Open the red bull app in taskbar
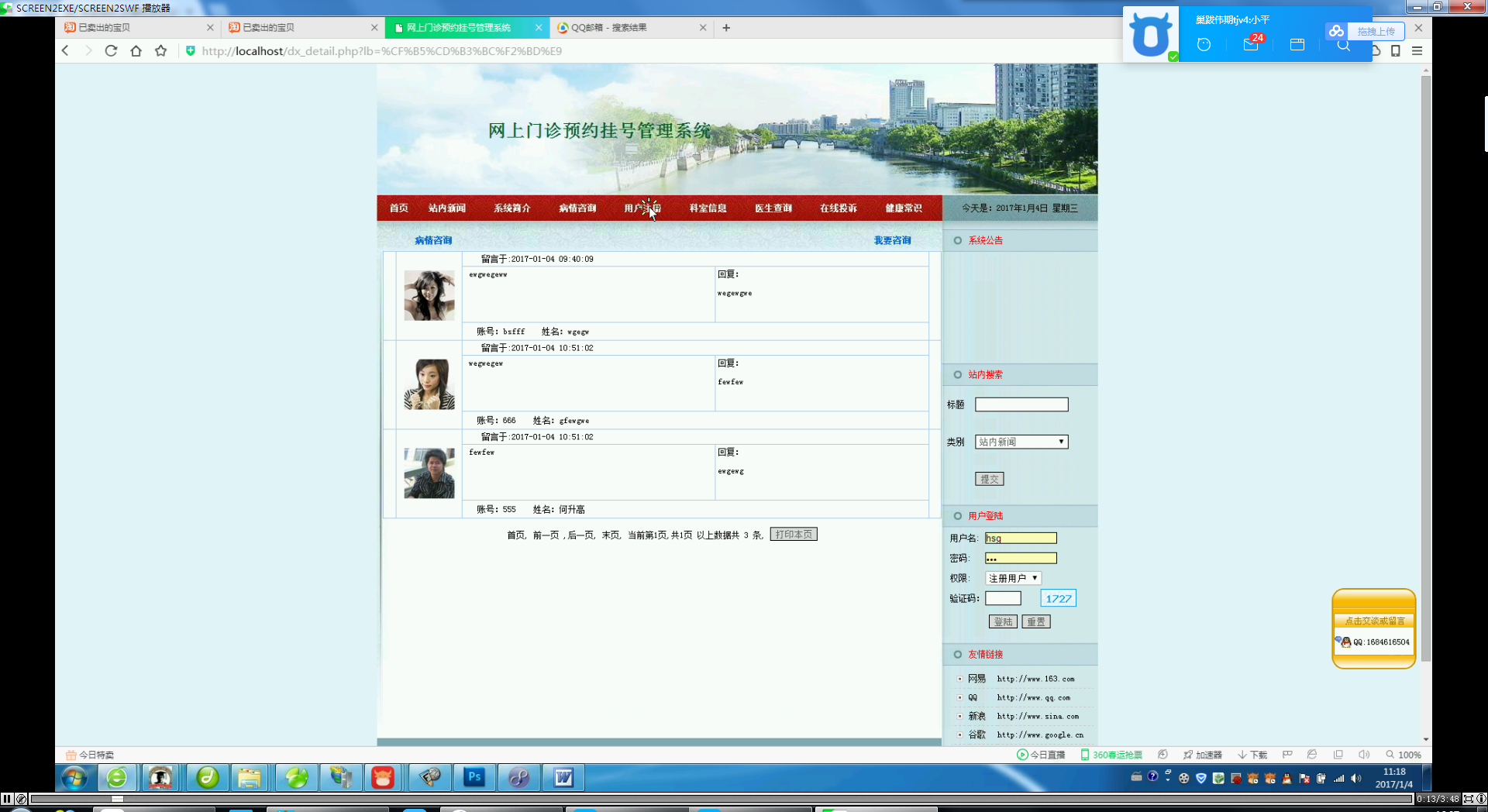Viewport: 1488px width, 812px height. pyautogui.click(x=383, y=777)
